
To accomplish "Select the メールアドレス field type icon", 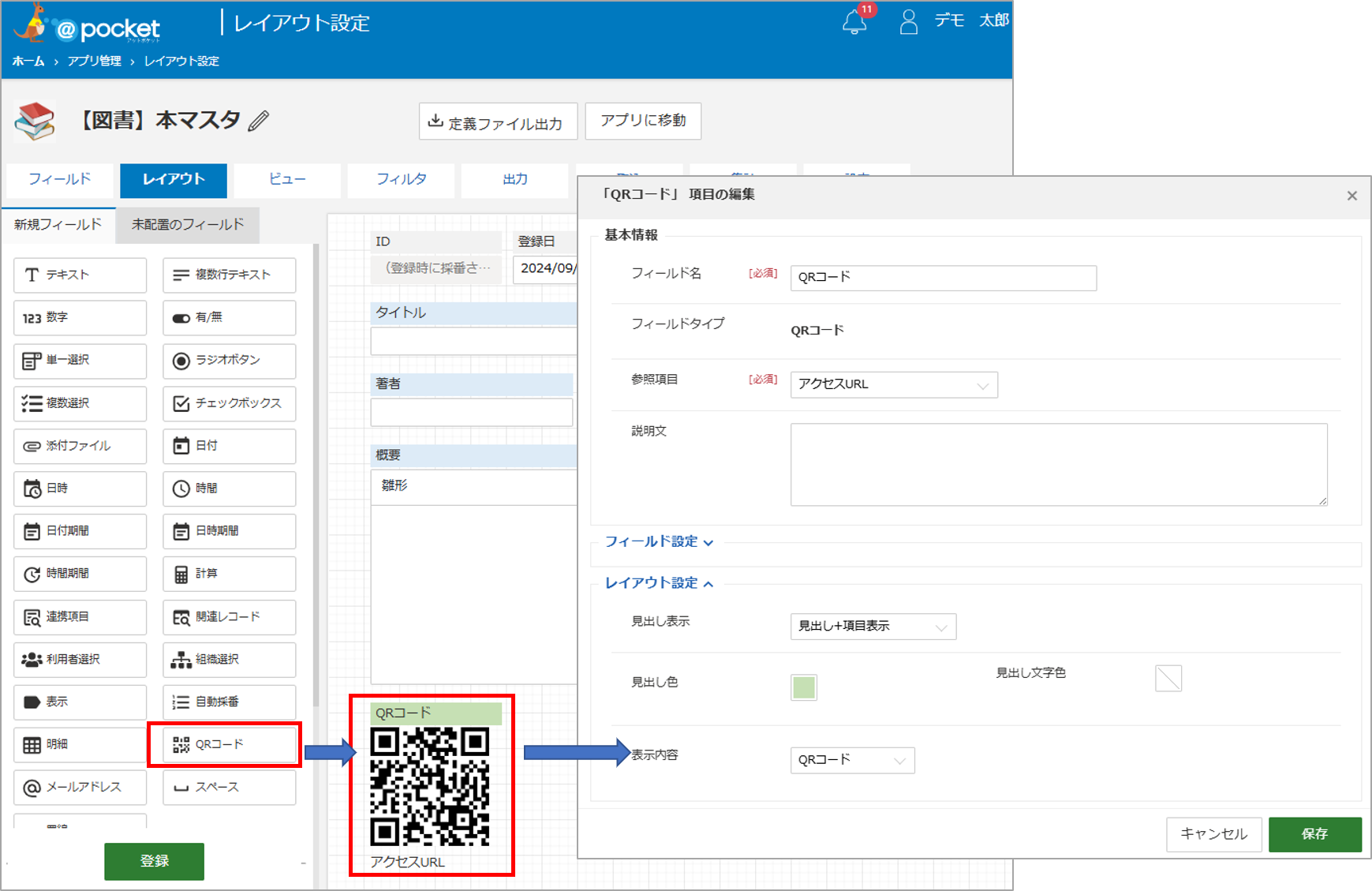I will click(79, 787).
